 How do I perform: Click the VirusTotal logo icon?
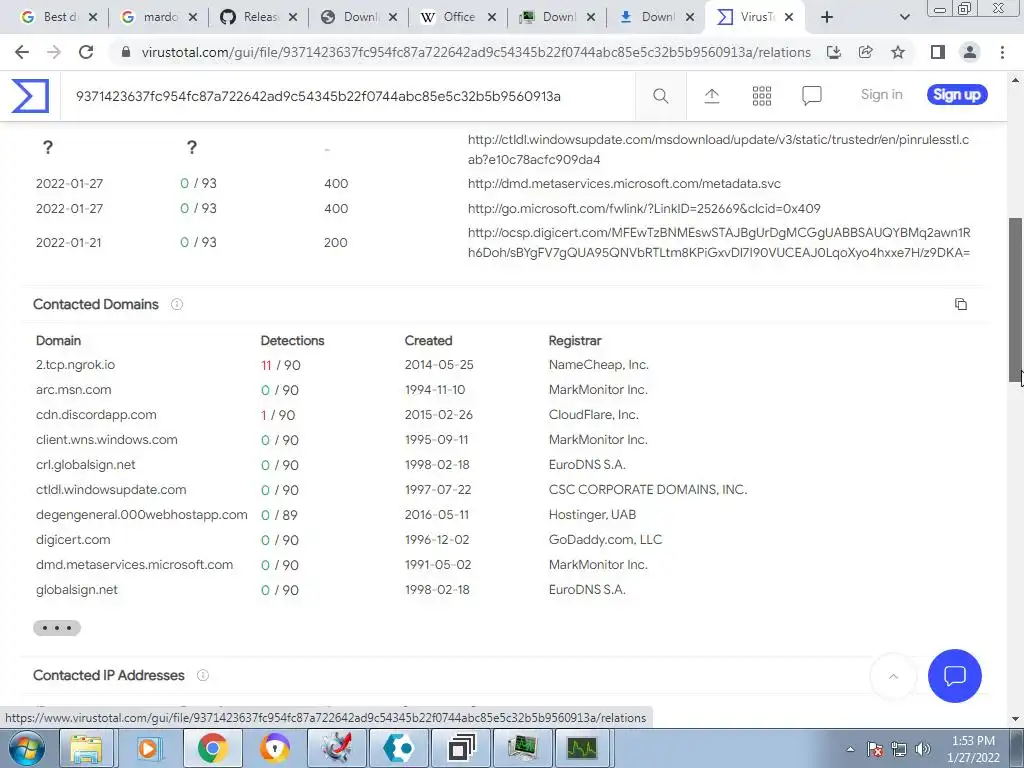(30, 96)
